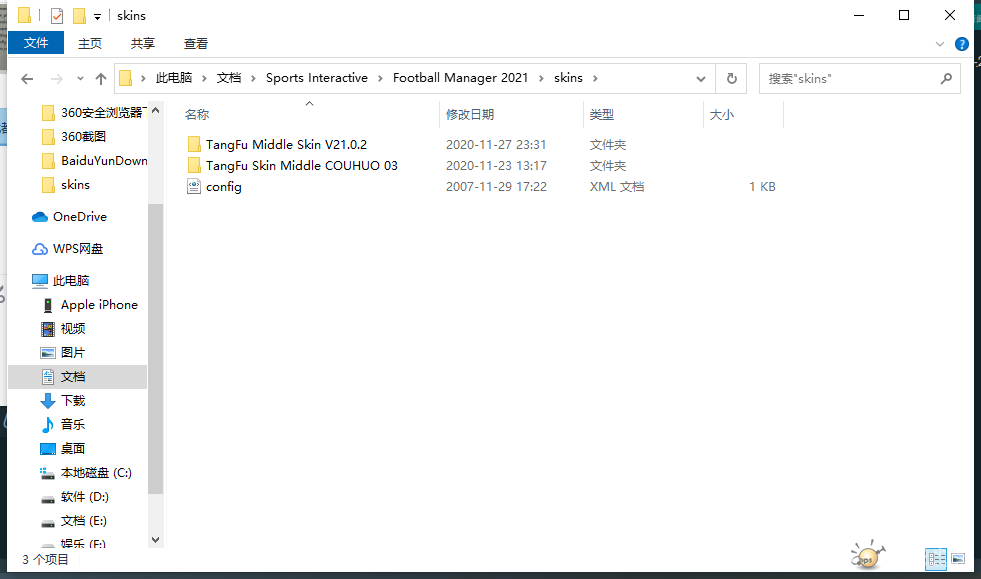
Task: Open the Customize Quick Access Toolbar dropdown
Action: (97, 16)
